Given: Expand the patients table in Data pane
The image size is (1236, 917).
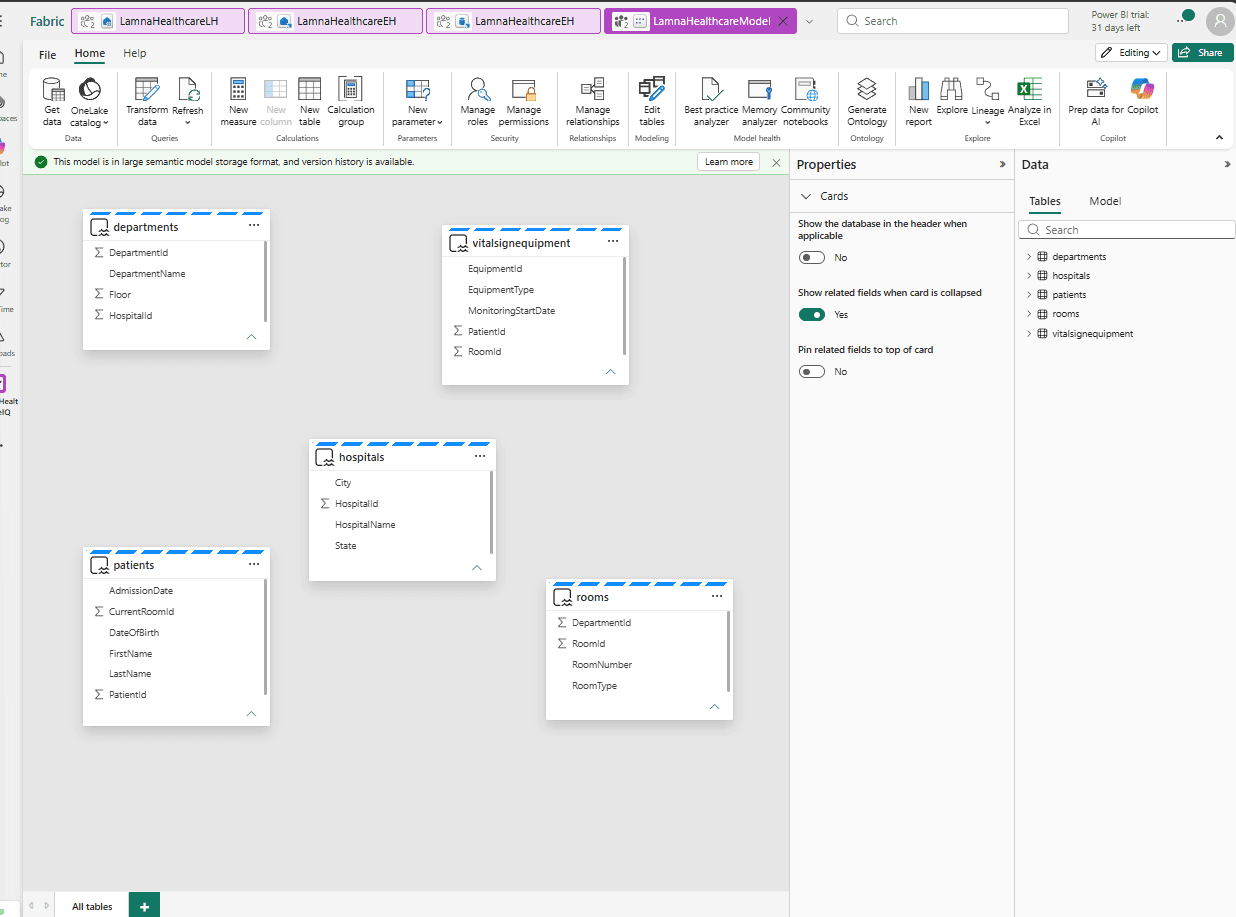Looking at the screenshot, I should 1028,295.
